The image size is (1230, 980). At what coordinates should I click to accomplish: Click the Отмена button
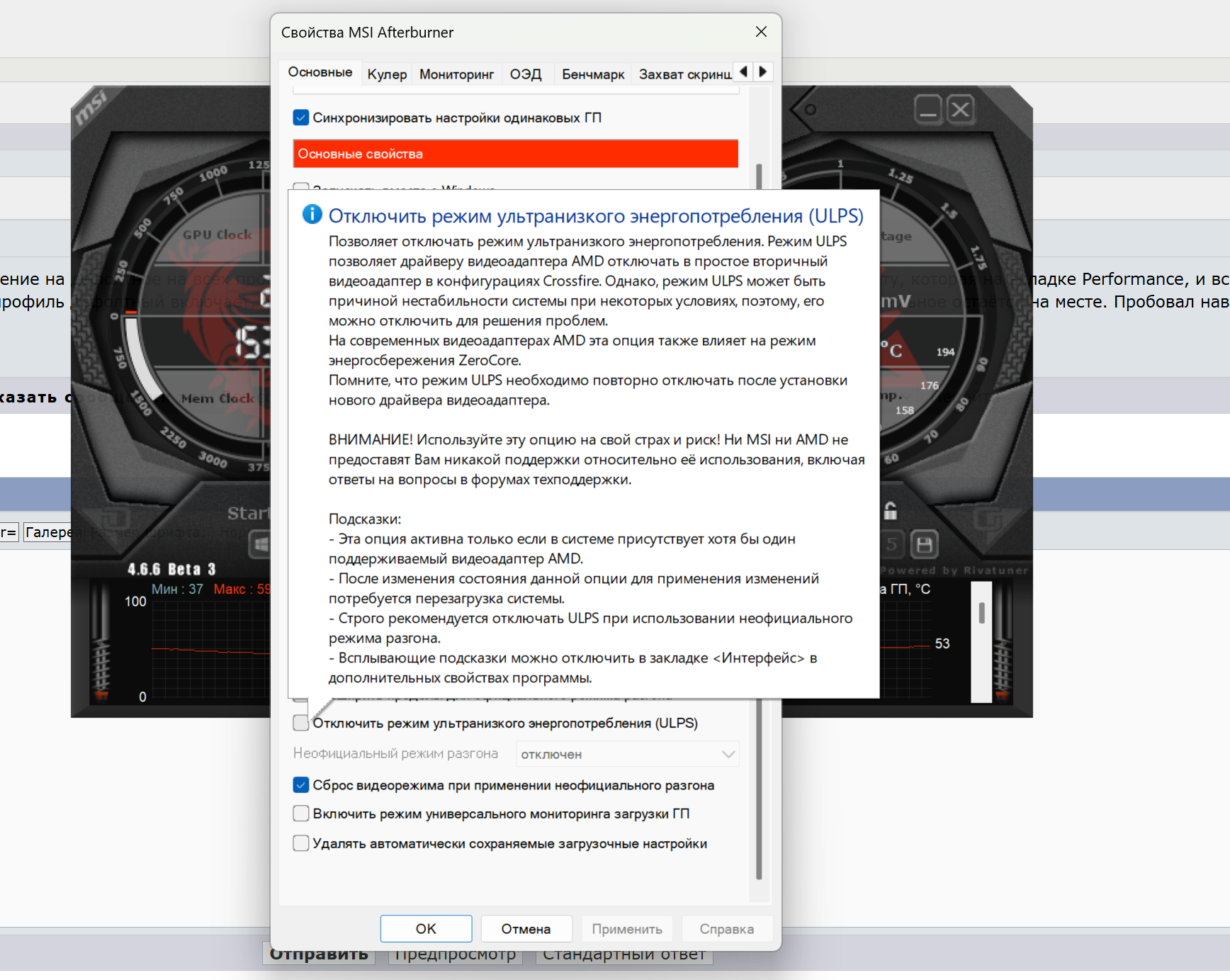tap(526, 929)
